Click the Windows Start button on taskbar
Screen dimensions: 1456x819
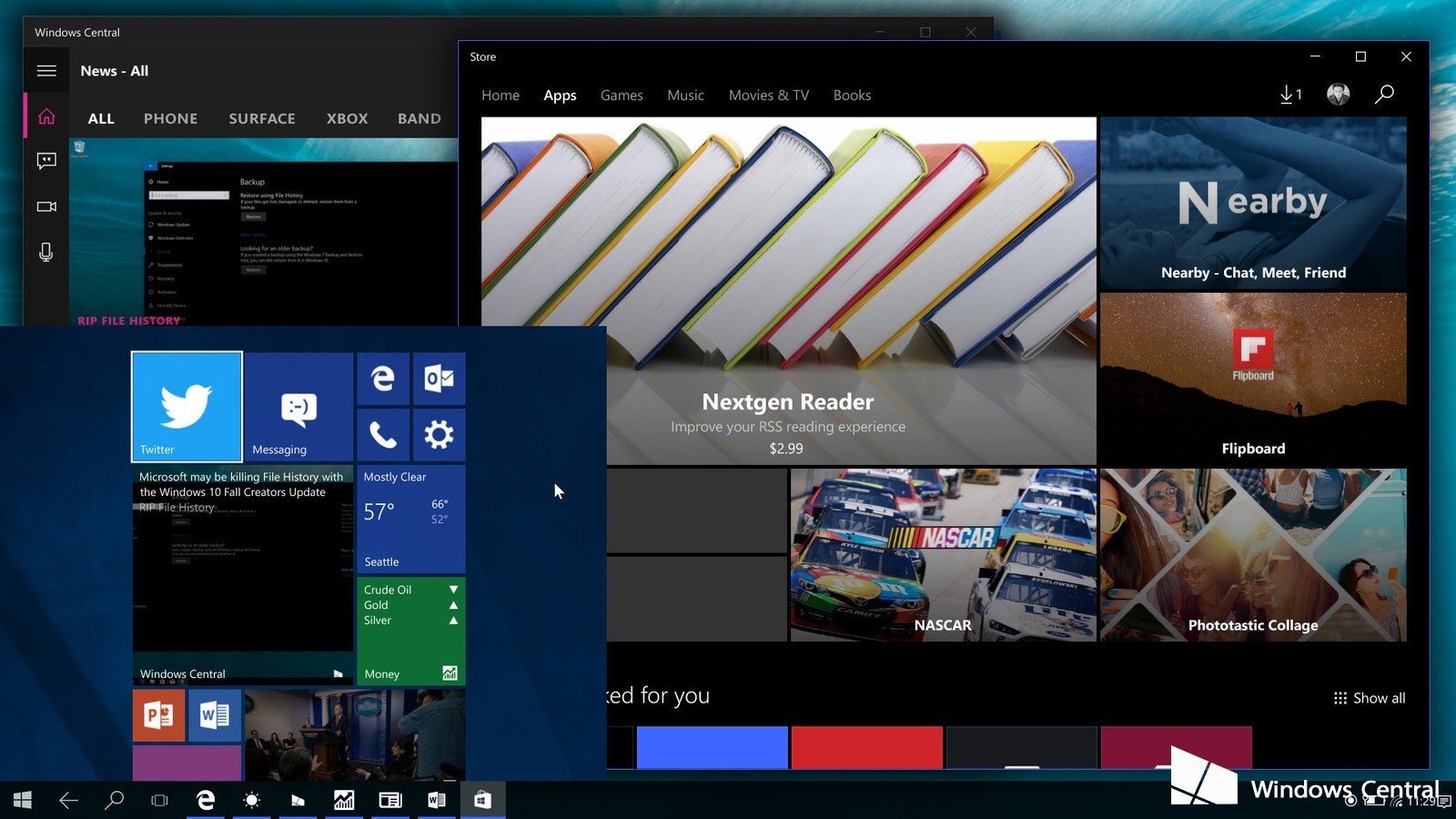coord(23,800)
